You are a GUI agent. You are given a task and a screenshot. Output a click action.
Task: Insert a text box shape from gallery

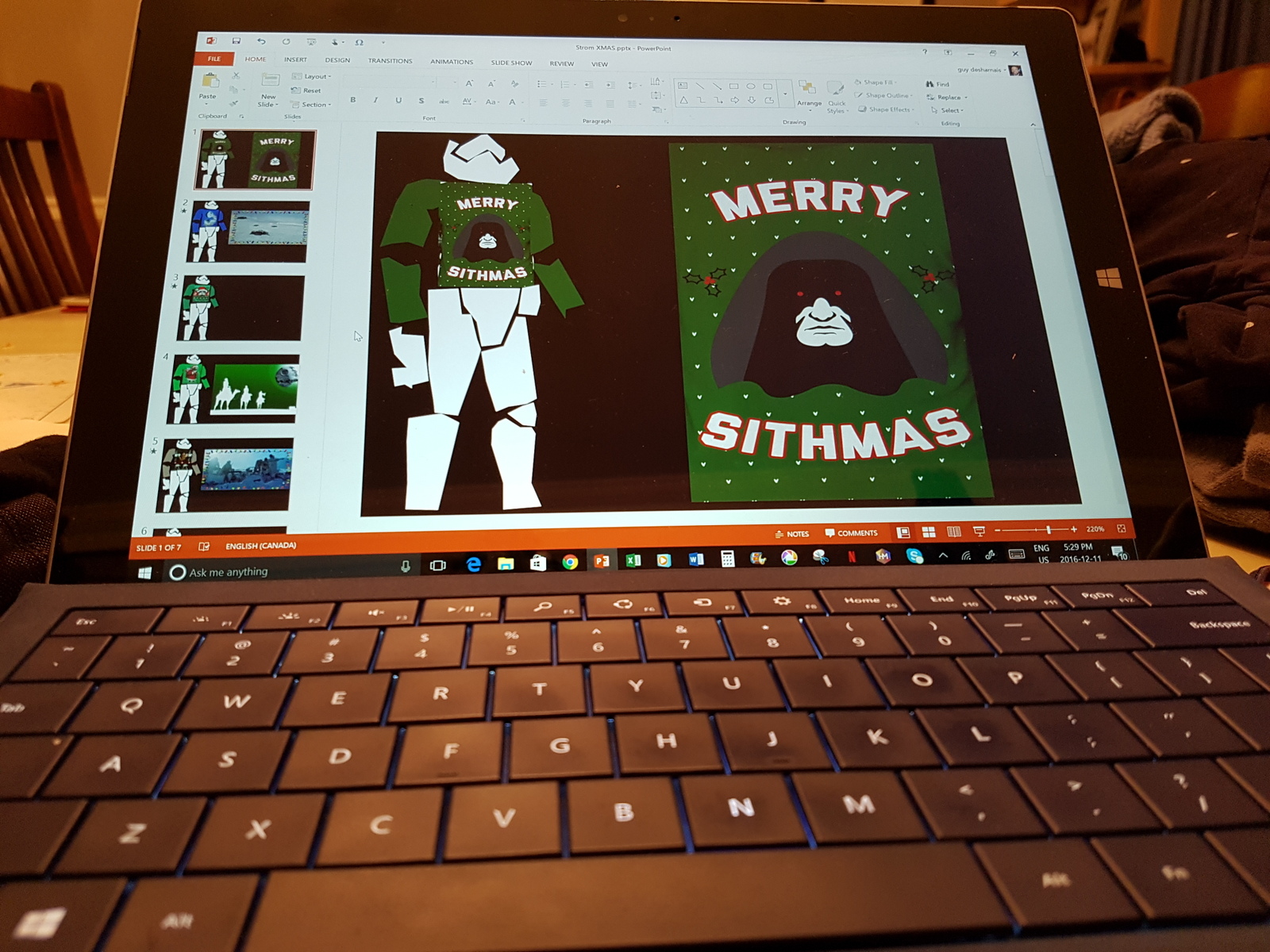(x=683, y=85)
